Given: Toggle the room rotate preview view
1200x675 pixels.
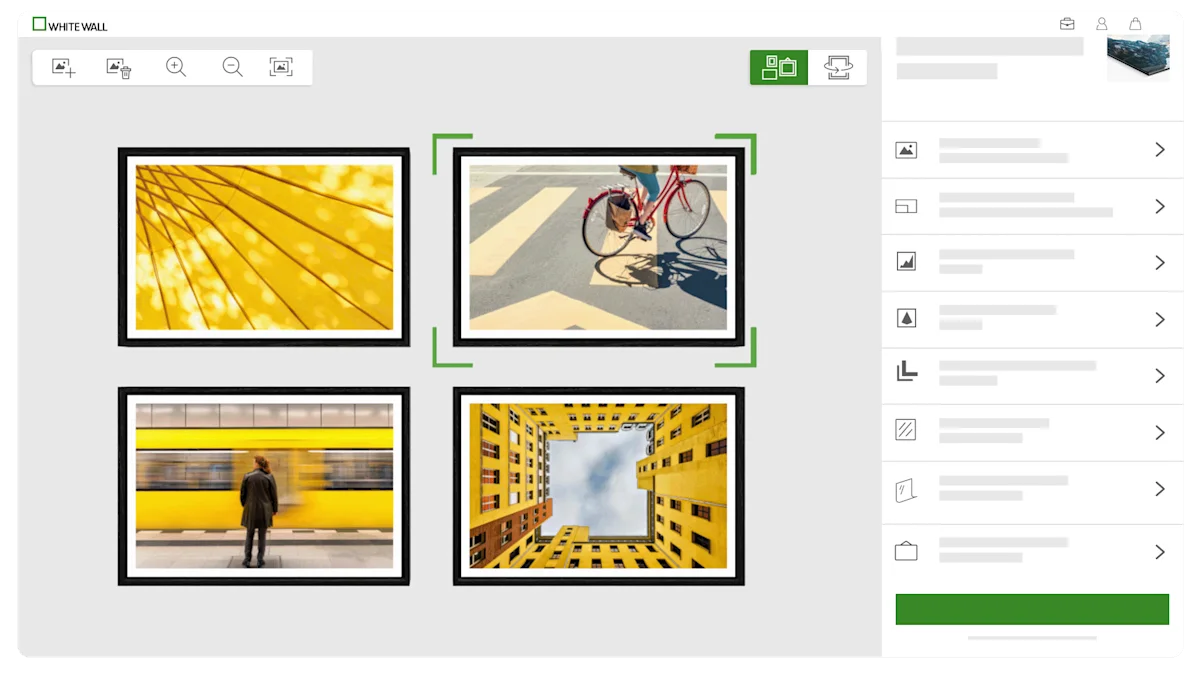Looking at the screenshot, I should point(837,67).
